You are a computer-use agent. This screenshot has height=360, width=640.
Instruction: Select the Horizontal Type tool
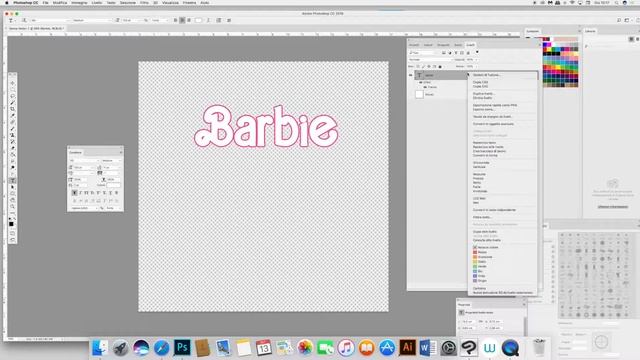[13, 180]
